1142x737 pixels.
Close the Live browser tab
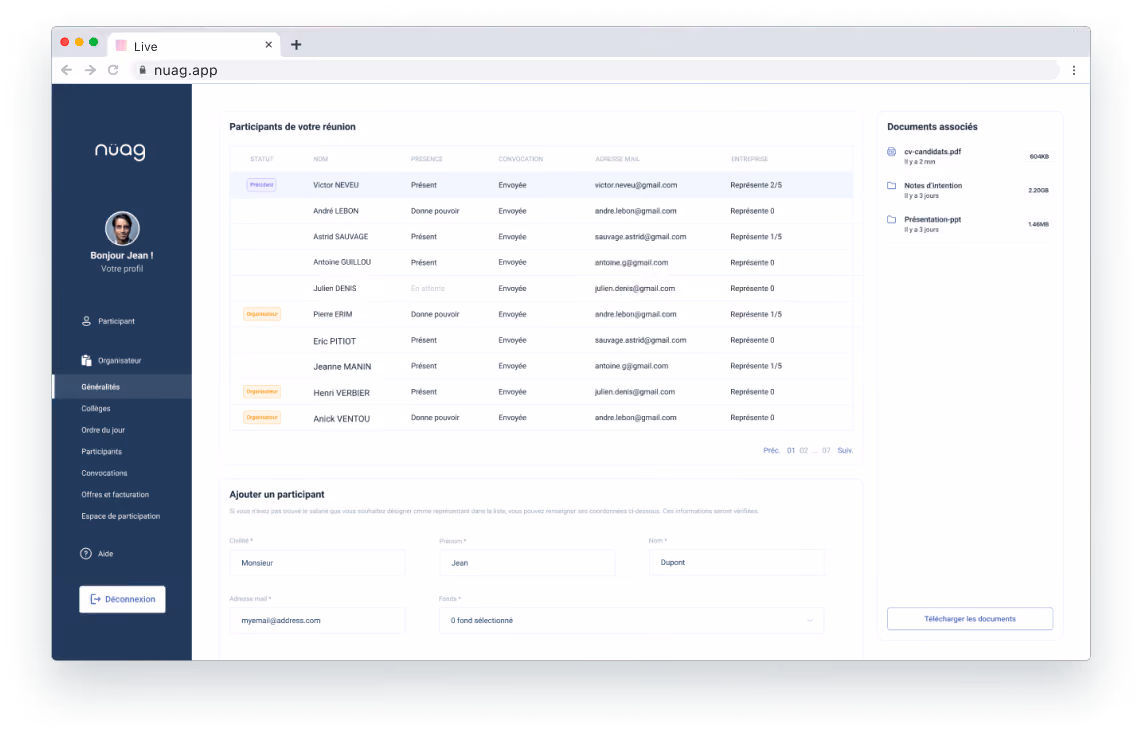tap(269, 45)
